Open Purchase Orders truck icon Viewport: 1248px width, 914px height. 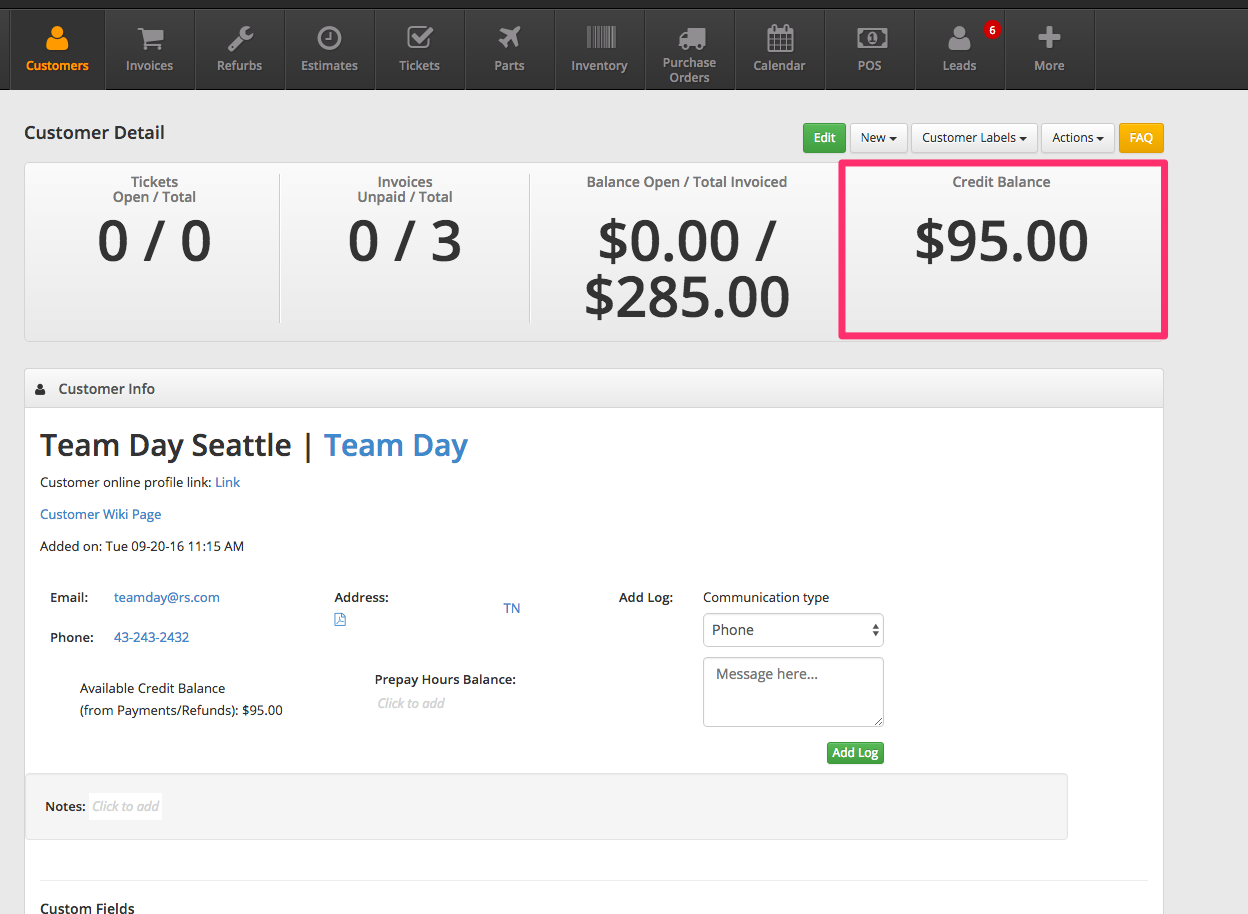[690, 39]
